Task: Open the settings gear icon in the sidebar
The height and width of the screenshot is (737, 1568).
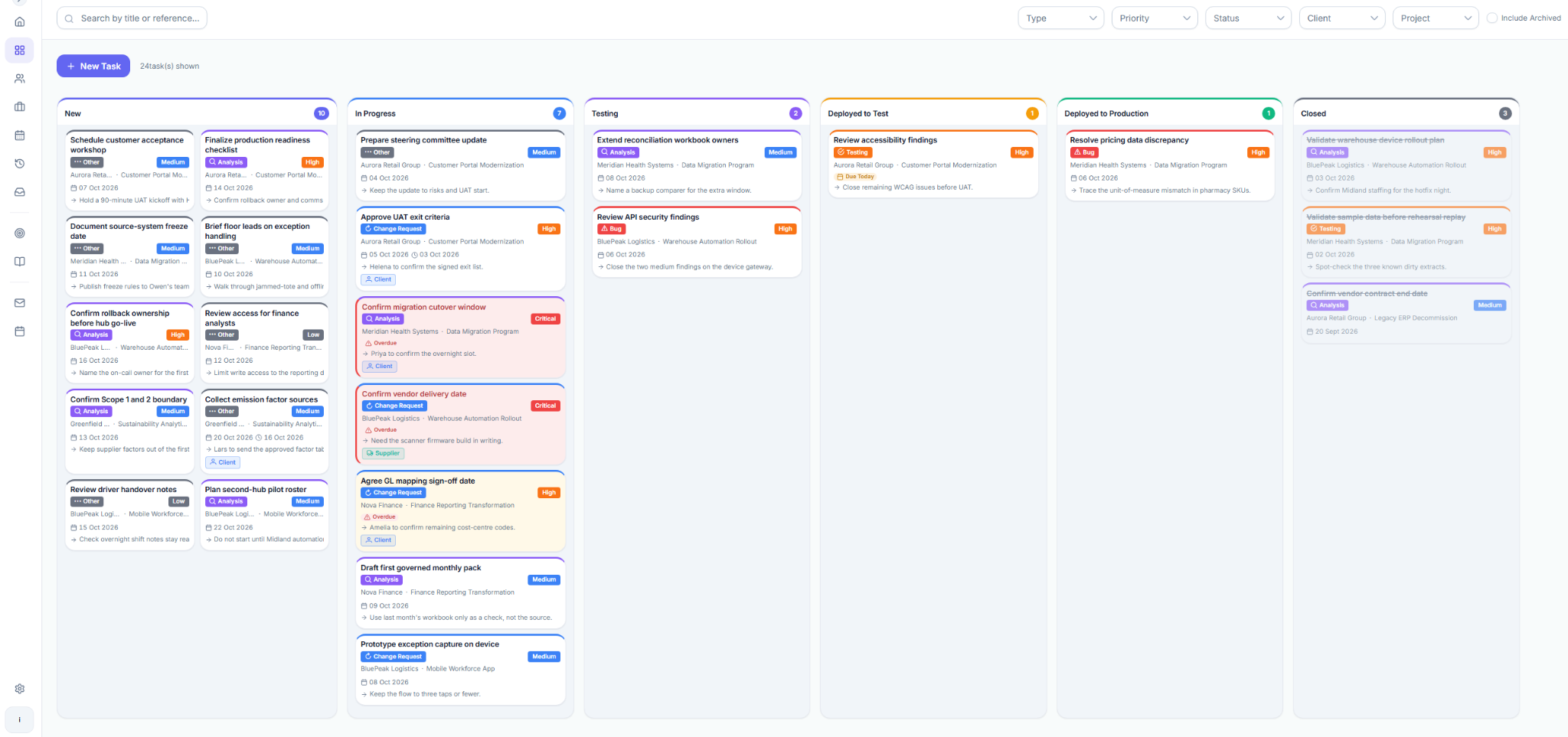Action: (x=20, y=689)
